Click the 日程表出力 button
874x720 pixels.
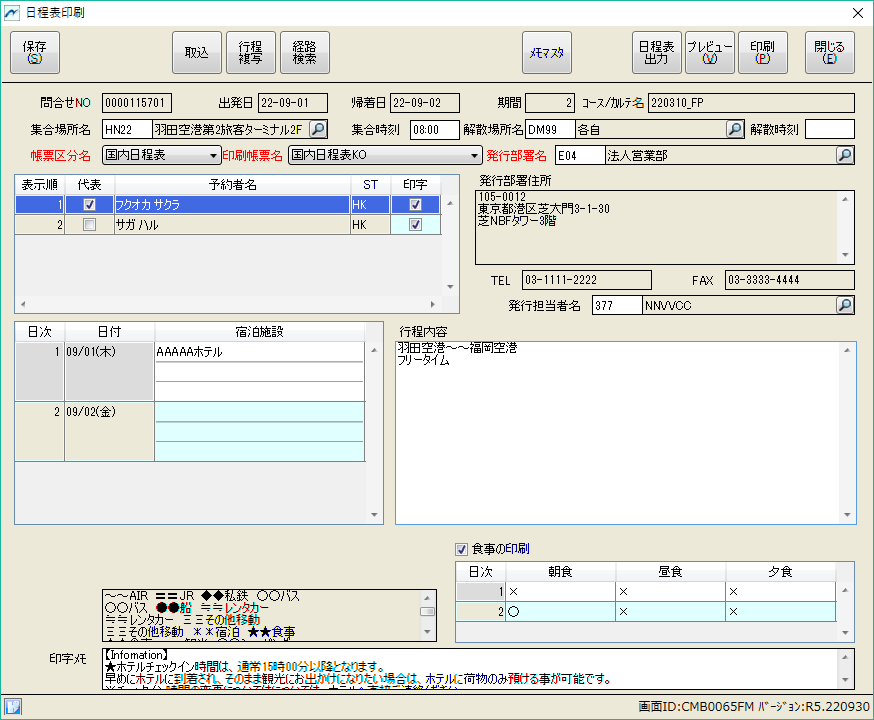tap(657, 52)
